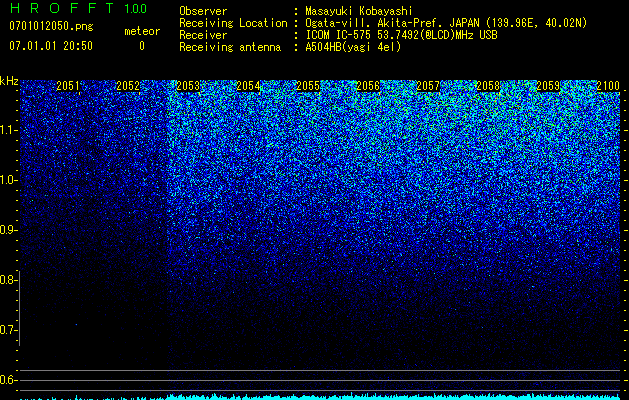Click the Ogata-vill. Akita-Pref. JAPAN location text
629x400 pixels.
point(446,23)
